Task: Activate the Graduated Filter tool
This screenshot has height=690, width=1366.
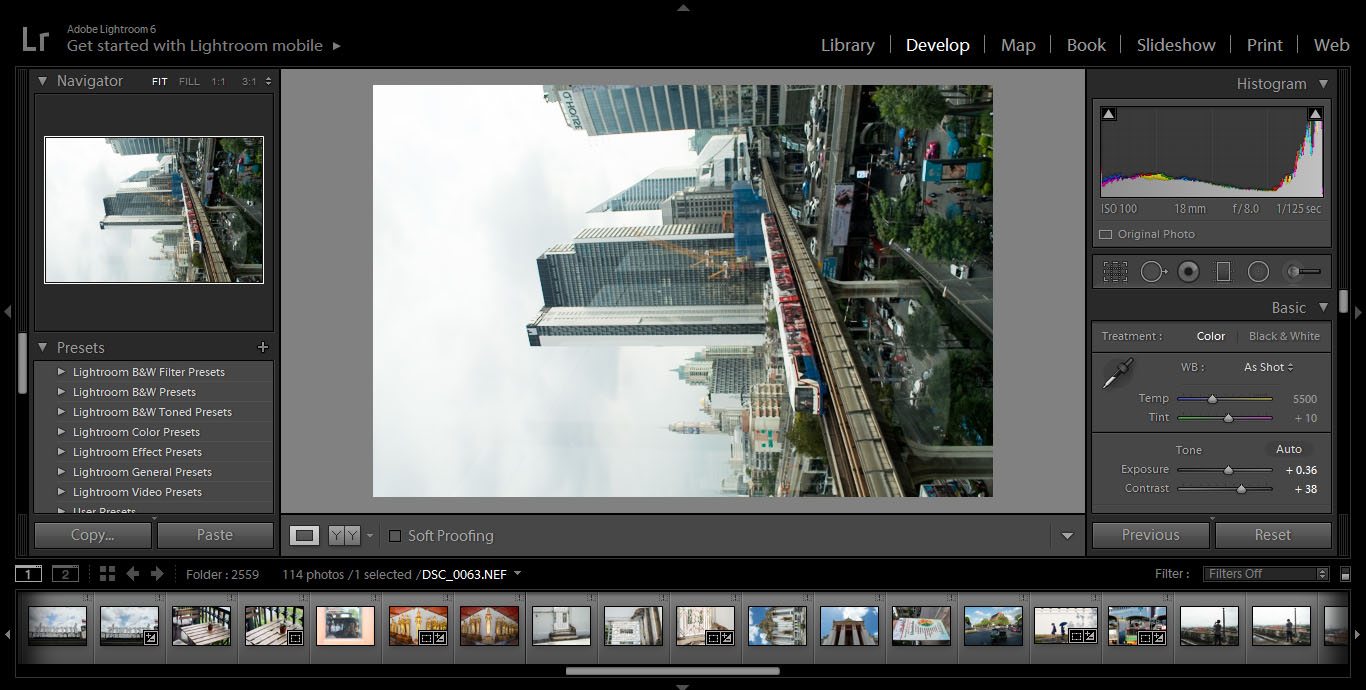Action: click(1222, 270)
